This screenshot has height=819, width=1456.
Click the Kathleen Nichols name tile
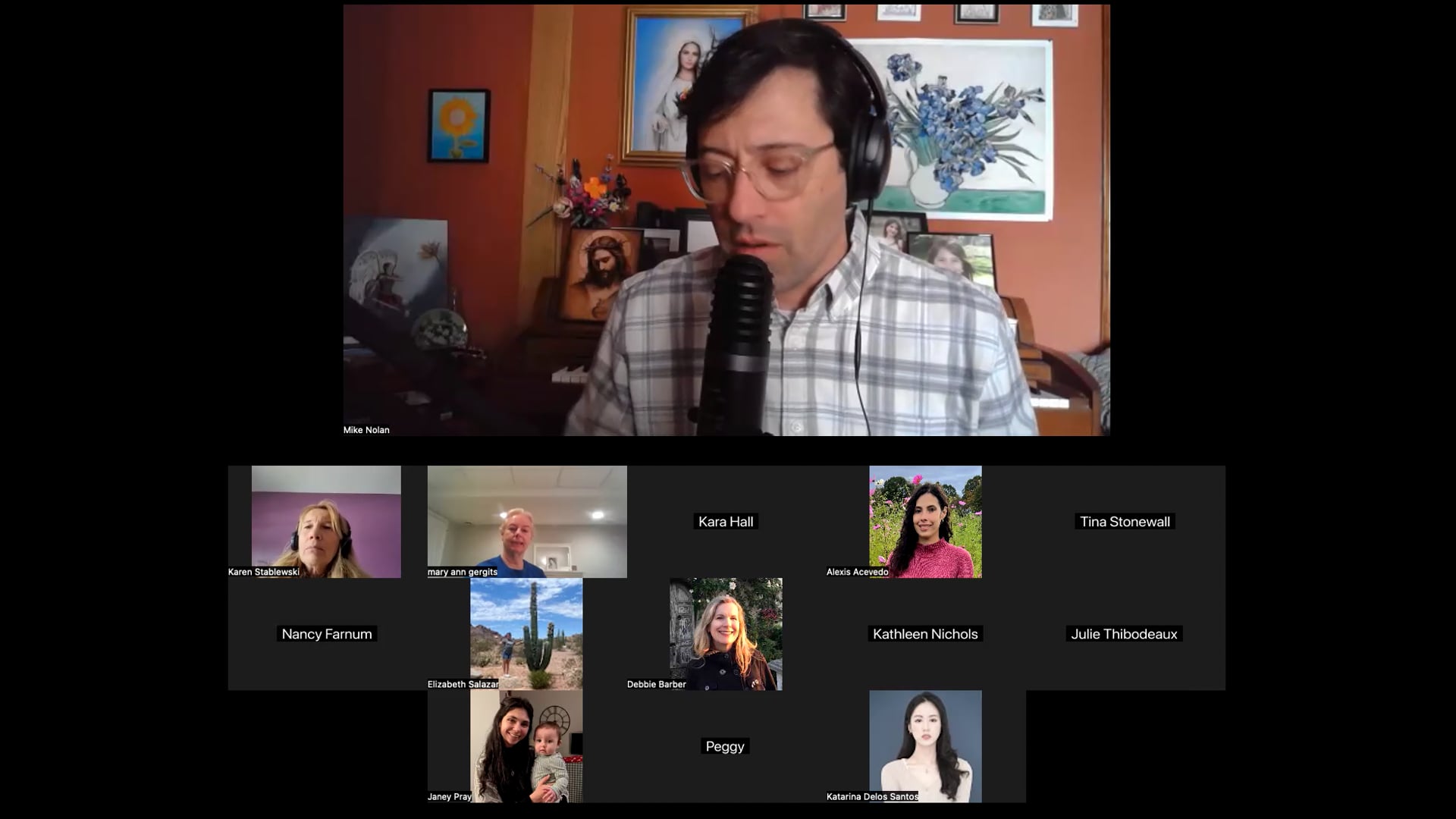pyautogui.click(x=925, y=634)
